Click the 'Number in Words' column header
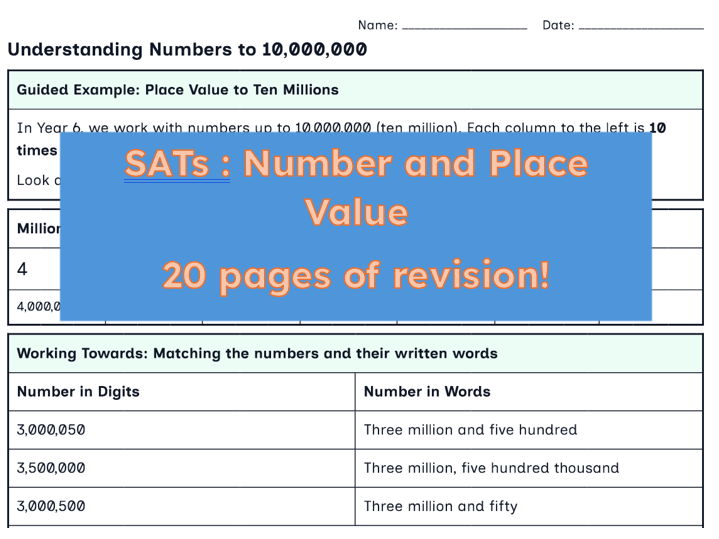This screenshot has width=719, height=539. click(427, 392)
